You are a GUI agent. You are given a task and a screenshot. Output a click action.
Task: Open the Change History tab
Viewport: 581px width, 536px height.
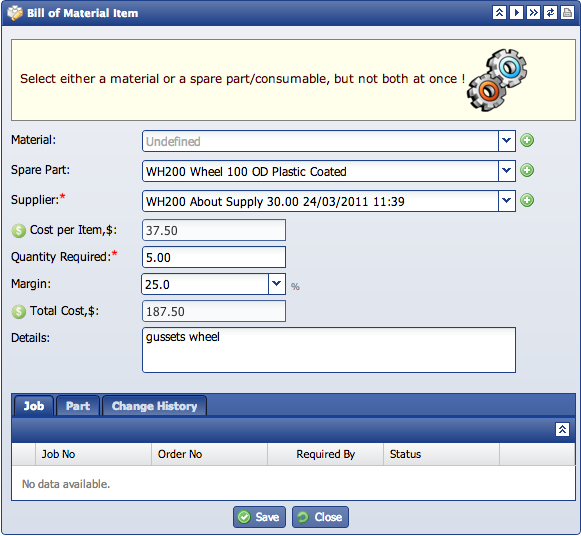point(154,406)
